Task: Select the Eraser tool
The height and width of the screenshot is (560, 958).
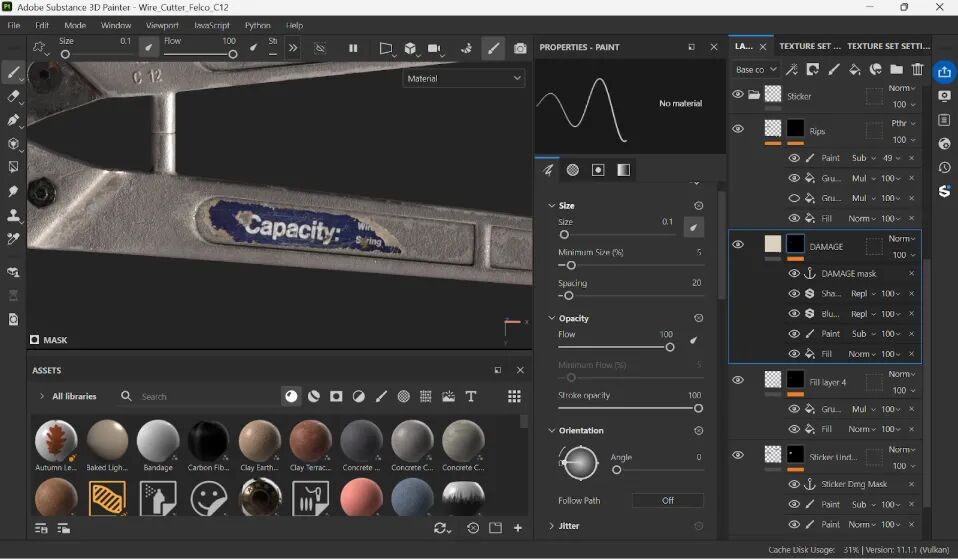Action: tap(13, 96)
